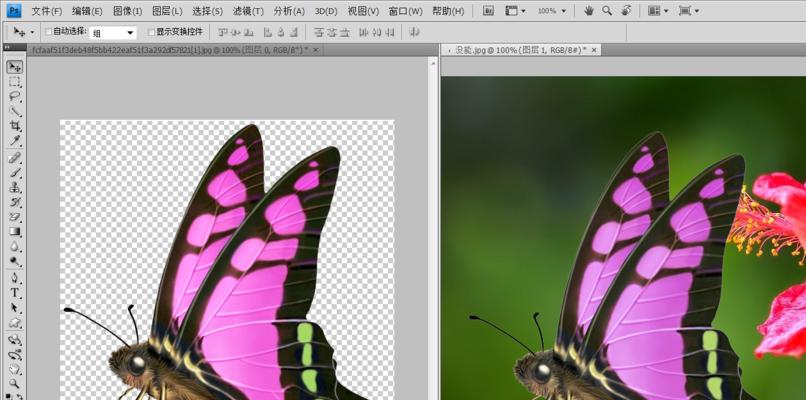Expand the toolbox with double-arrow
Image resolution: width=806 pixels, height=400 pixels.
point(7,47)
